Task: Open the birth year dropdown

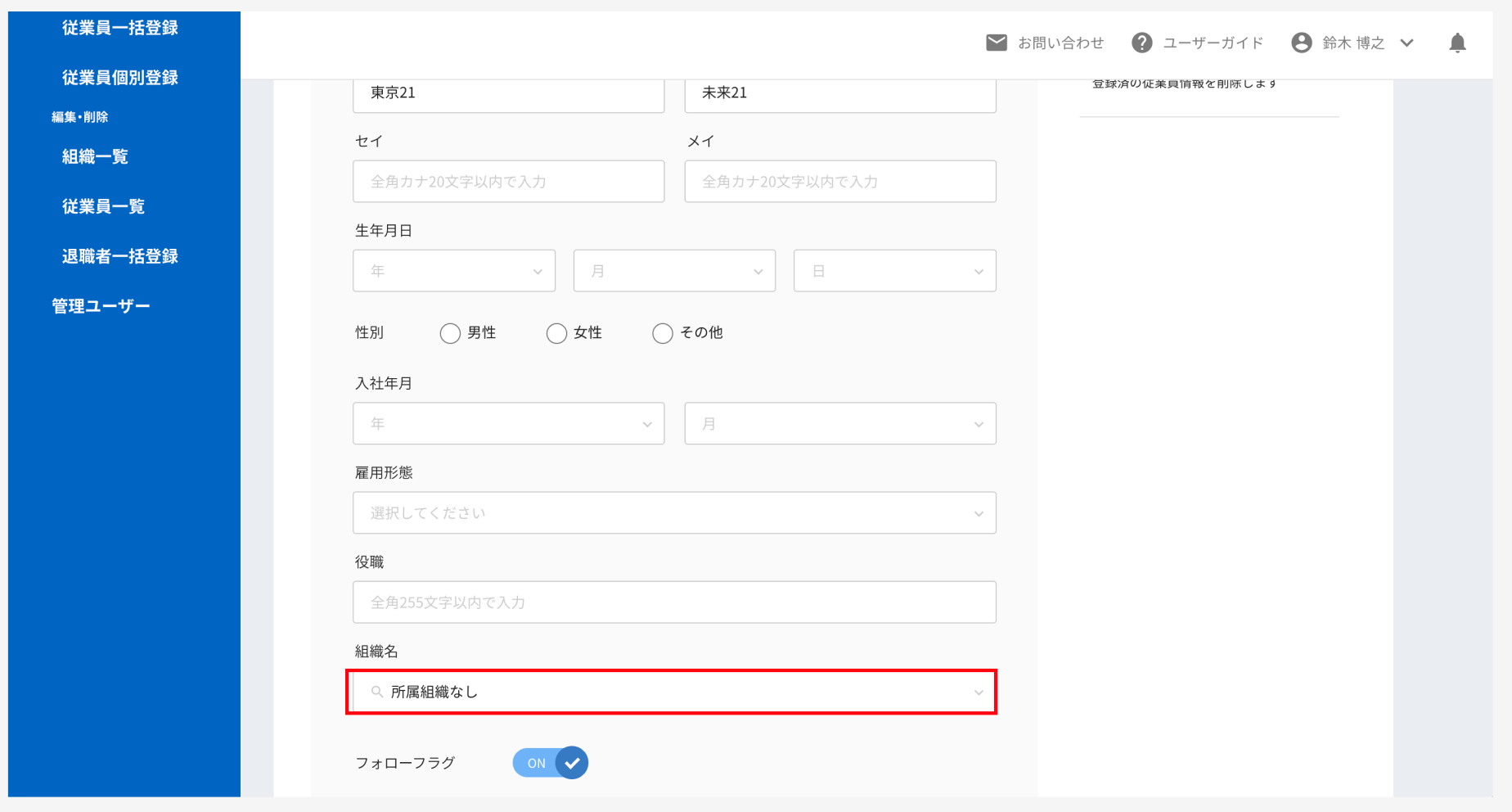Action: tap(454, 271)
